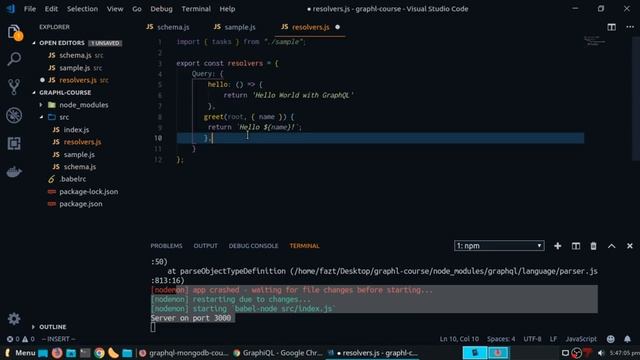This screenshot has height=360, width=640.
Task: Click the code minimap preview
Action: coord(595,40)
